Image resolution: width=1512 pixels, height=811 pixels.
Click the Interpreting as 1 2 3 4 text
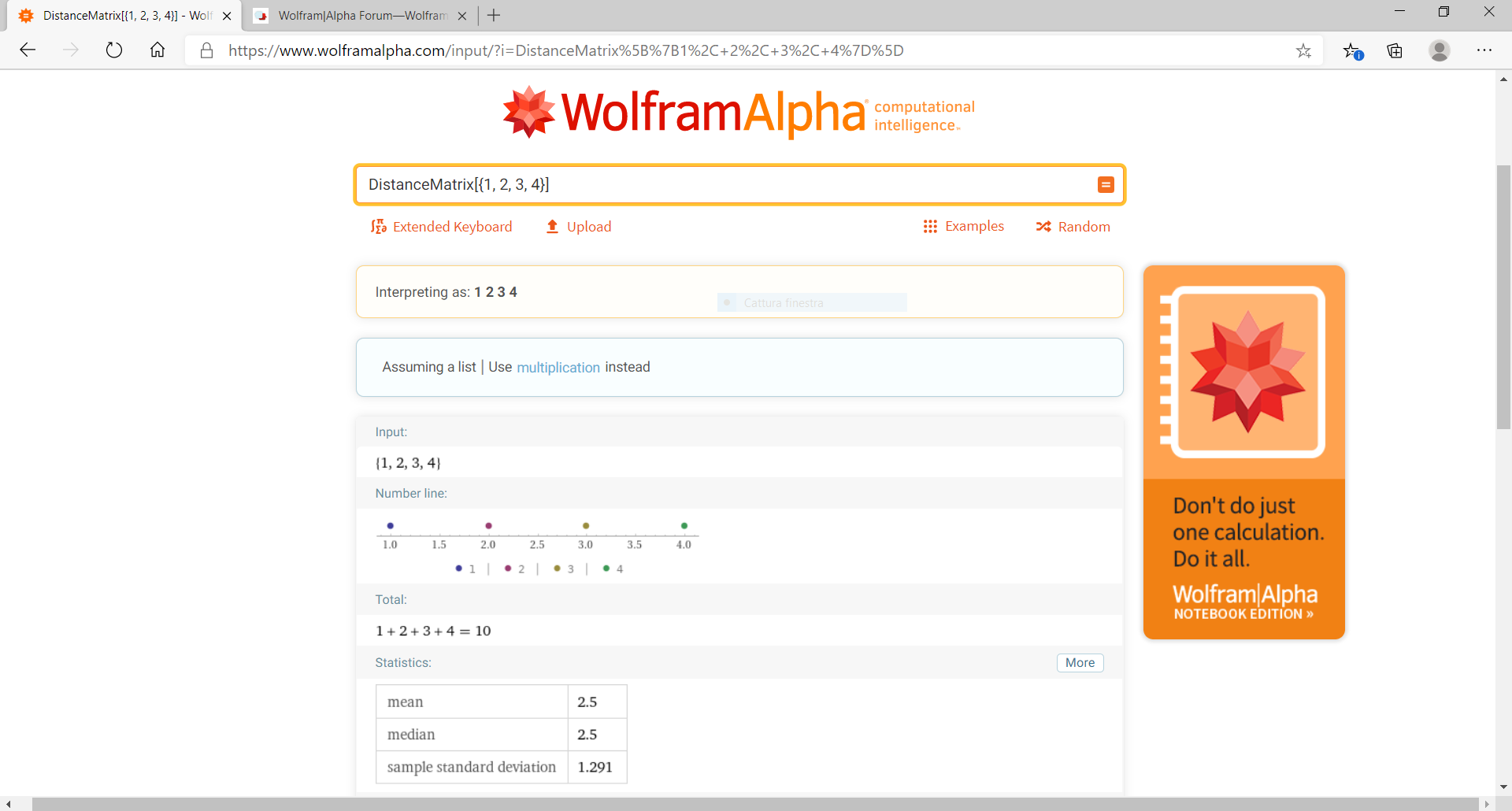point(446,292)
